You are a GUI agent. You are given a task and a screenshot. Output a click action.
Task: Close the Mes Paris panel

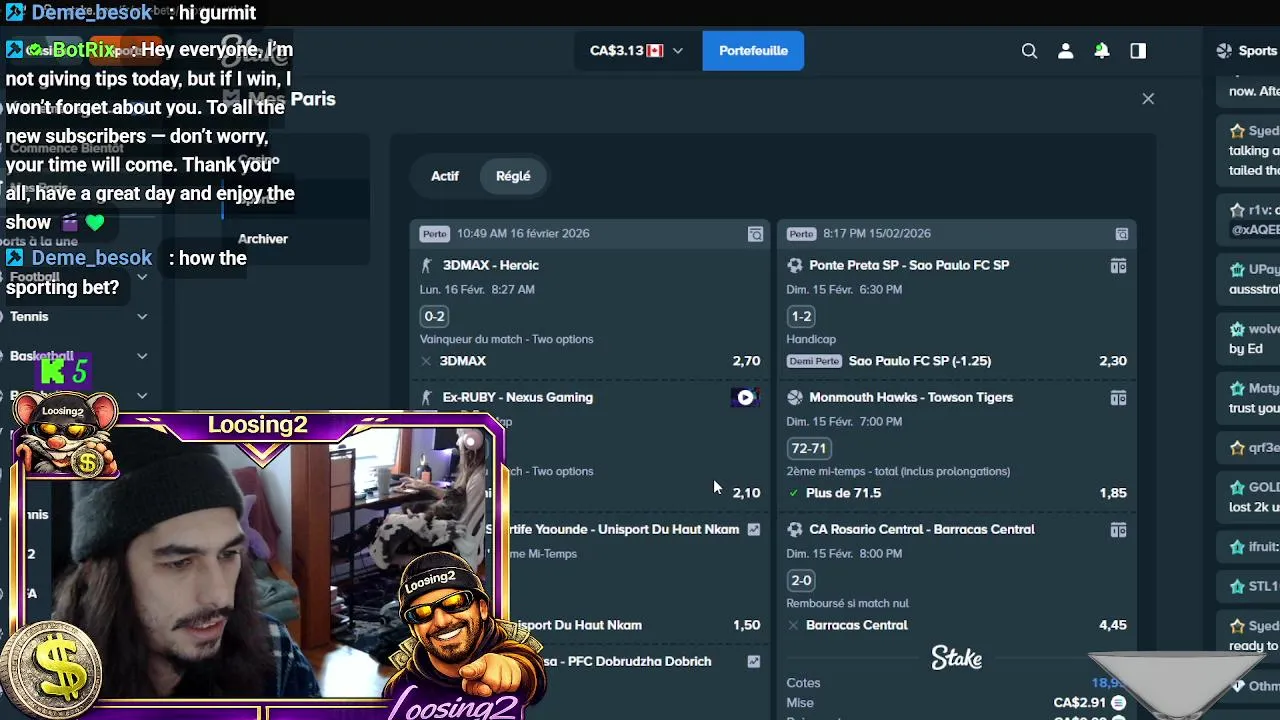(1148, 99)
